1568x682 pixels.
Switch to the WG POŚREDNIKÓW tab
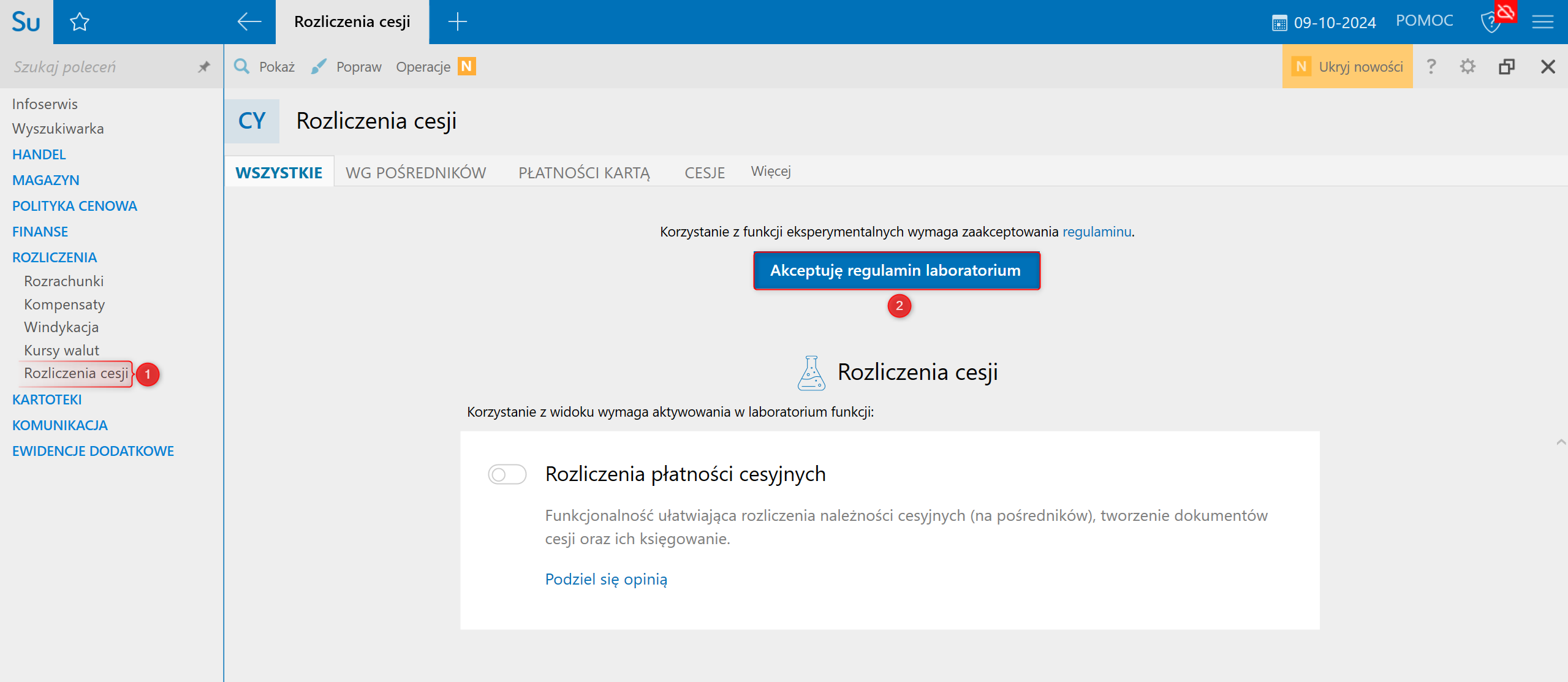415,173
